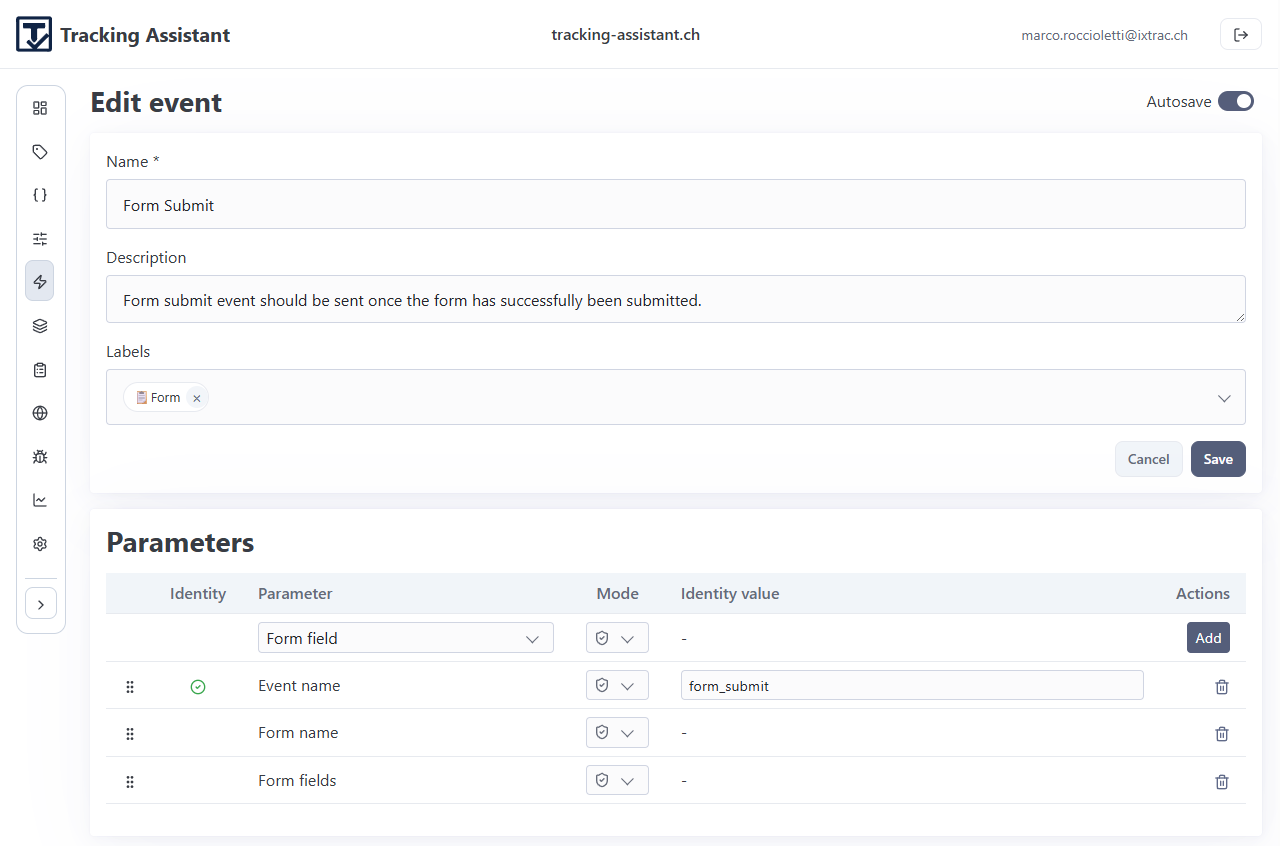Expand the sidebar with arrow button

point(40,604)
